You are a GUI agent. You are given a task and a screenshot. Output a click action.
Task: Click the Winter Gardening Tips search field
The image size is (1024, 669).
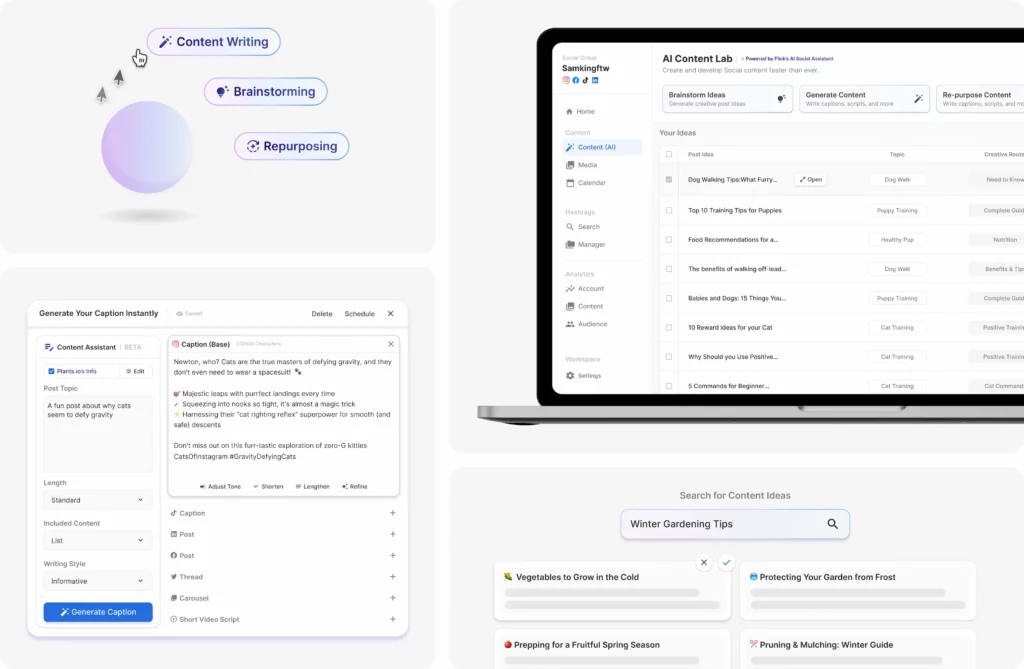coord(720,524)
